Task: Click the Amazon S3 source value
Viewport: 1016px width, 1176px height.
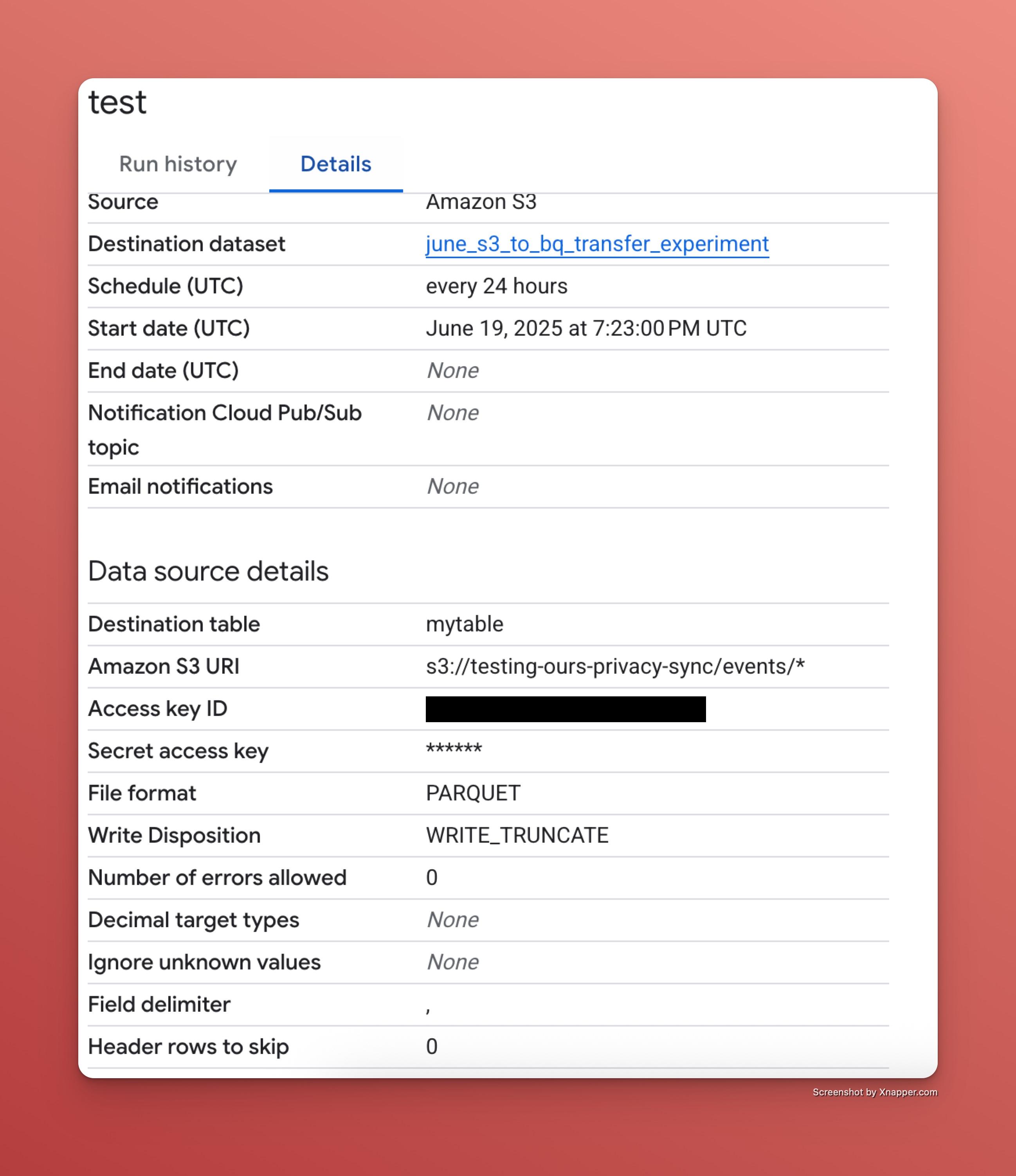Action: pyautogui.click(x=481, y=203)
